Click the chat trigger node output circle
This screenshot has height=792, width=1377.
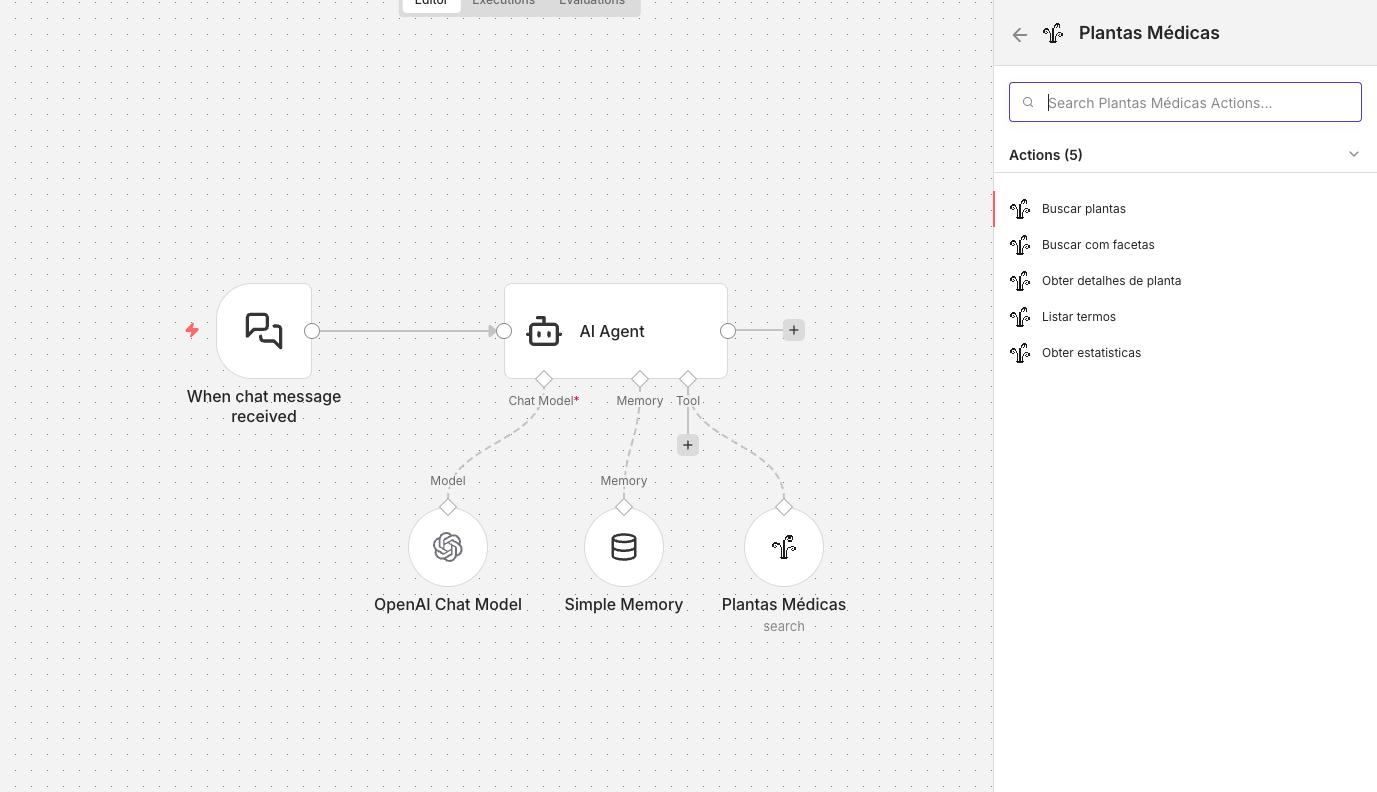pyautogui.click(x=312, y=331)
